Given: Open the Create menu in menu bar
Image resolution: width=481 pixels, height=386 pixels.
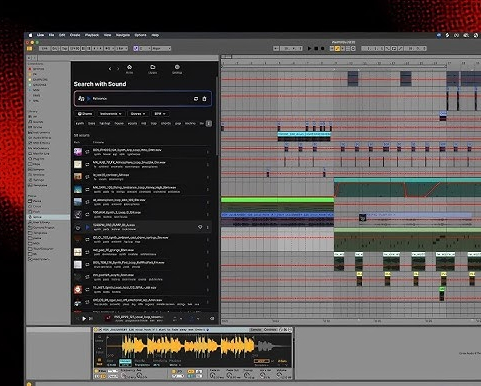Looking at the screenshot, I should (75, 35).
